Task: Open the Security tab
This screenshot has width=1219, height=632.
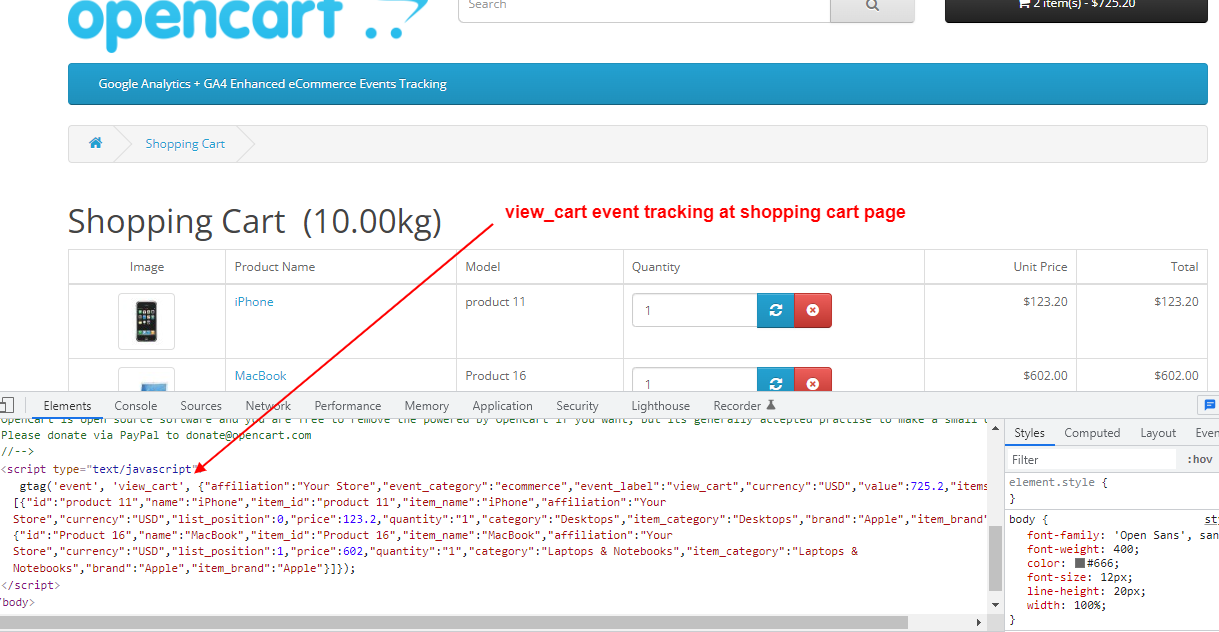Action: [577, 406]
